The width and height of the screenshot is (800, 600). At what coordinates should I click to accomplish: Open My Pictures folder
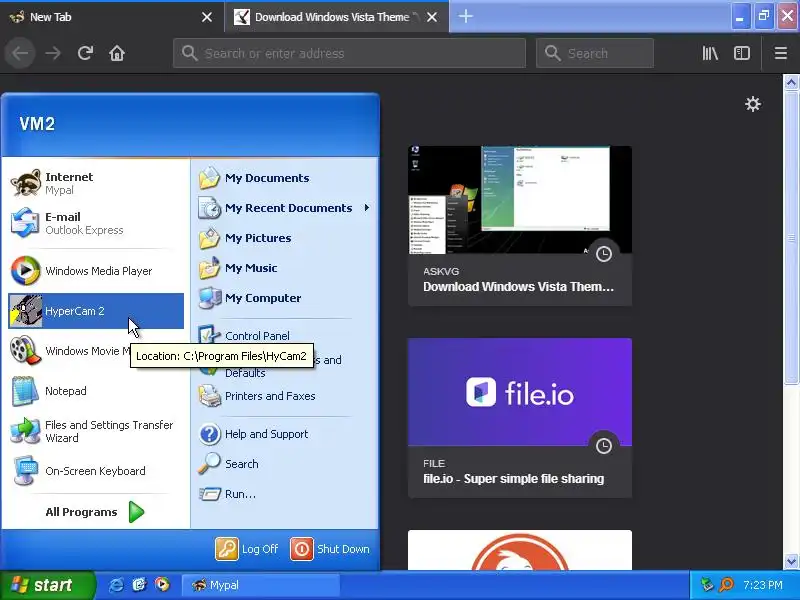tap(283, 238)
